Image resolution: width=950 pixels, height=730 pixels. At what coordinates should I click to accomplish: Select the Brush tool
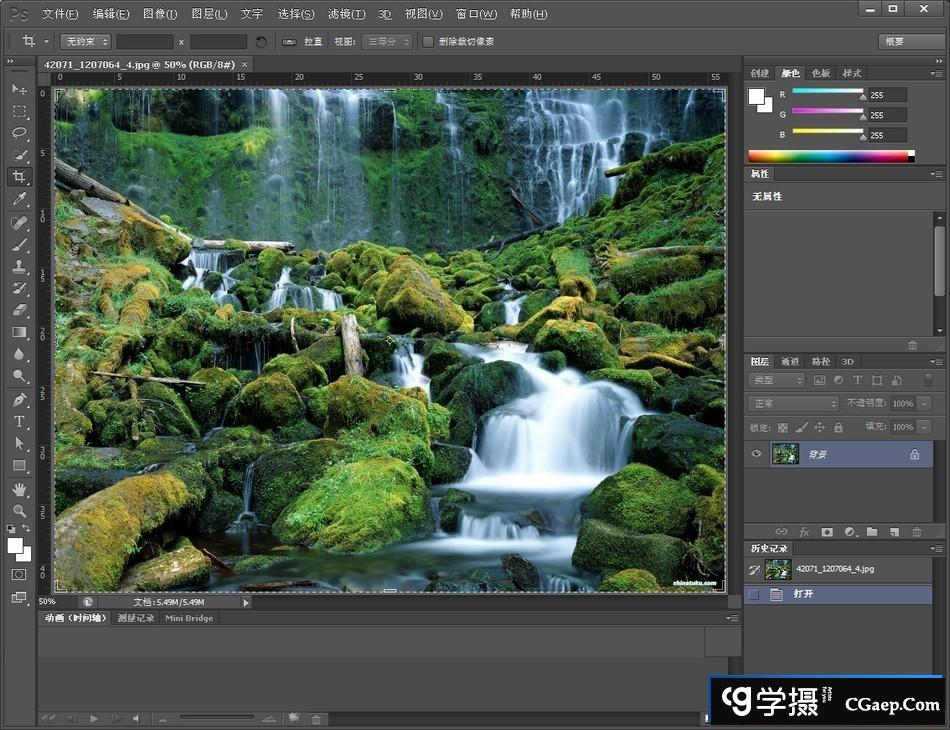tap(20, 243)
